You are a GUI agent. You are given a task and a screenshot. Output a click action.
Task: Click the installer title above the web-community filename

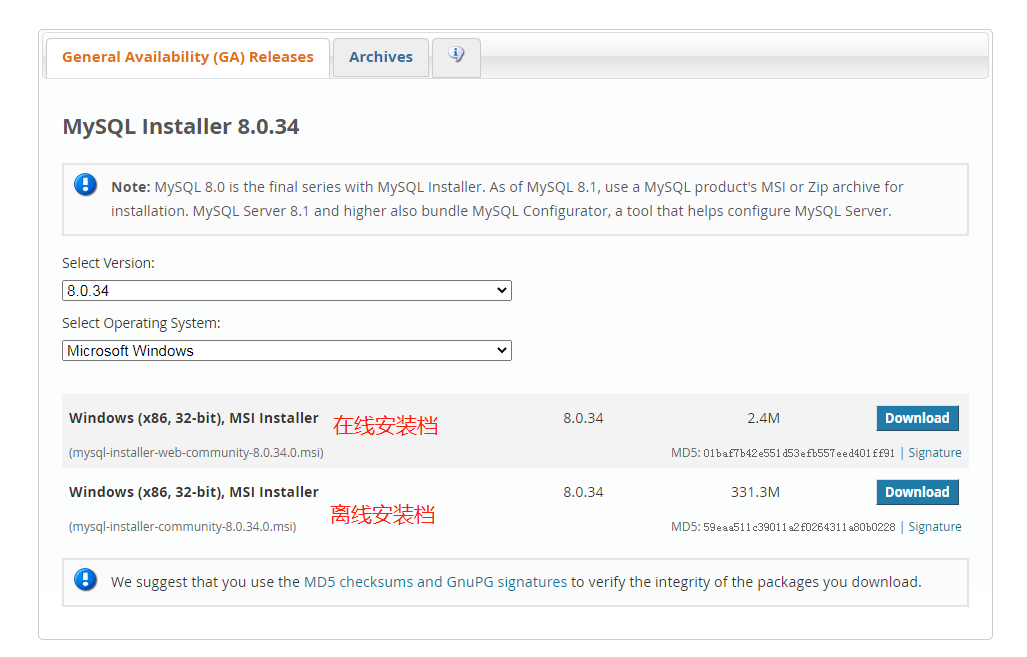(x=194, y=418)
